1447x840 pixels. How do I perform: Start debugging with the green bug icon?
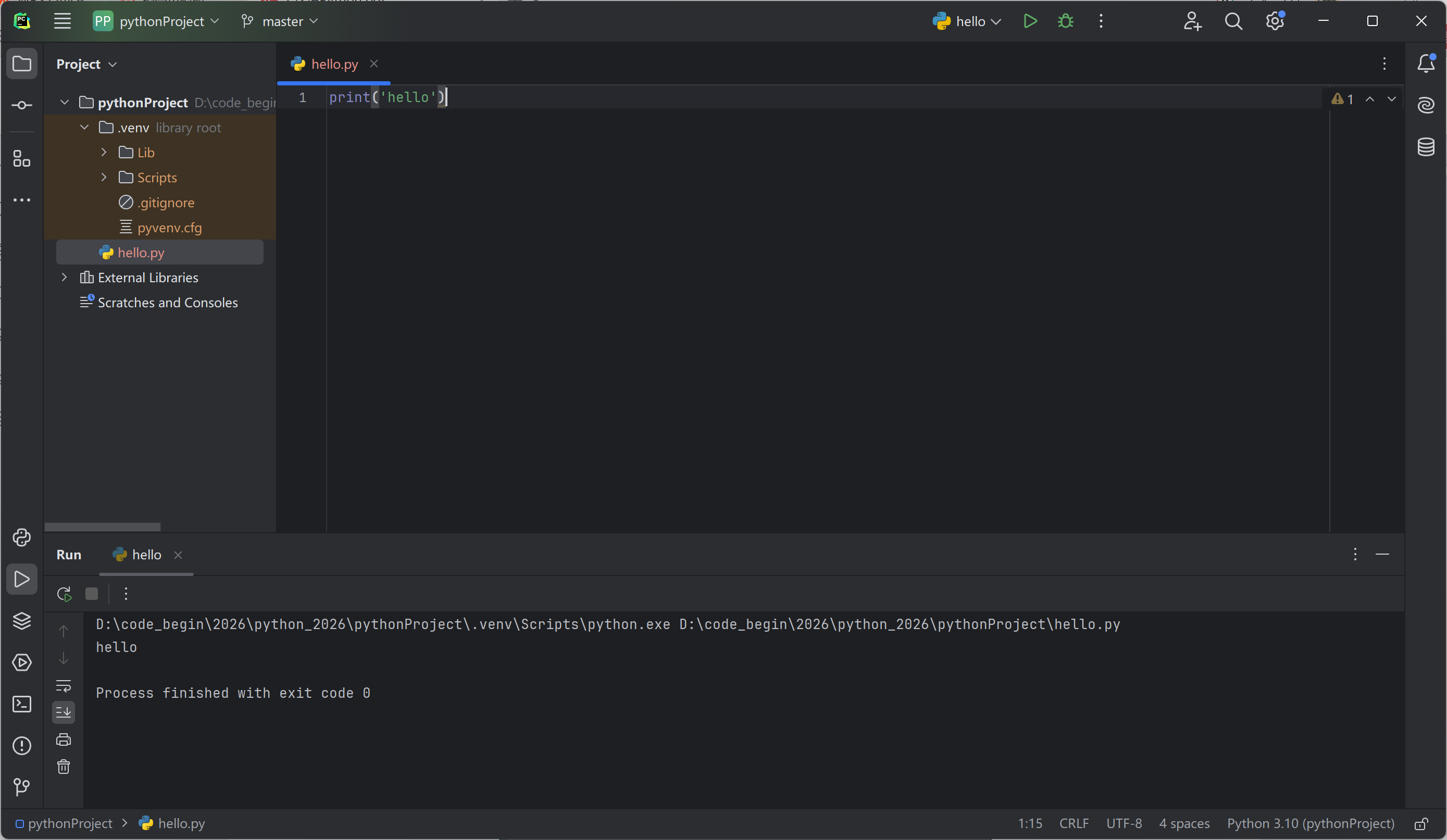coord(1065,21)
